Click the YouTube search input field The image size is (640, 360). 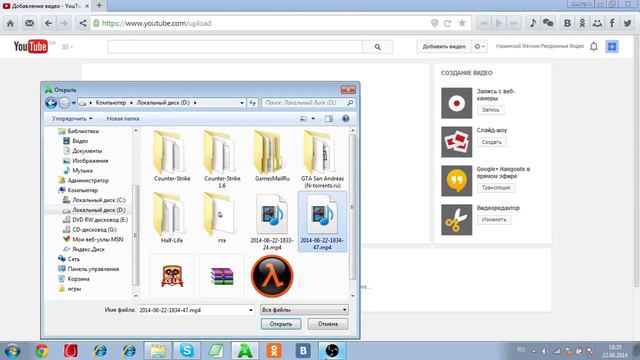pos(235,47)
